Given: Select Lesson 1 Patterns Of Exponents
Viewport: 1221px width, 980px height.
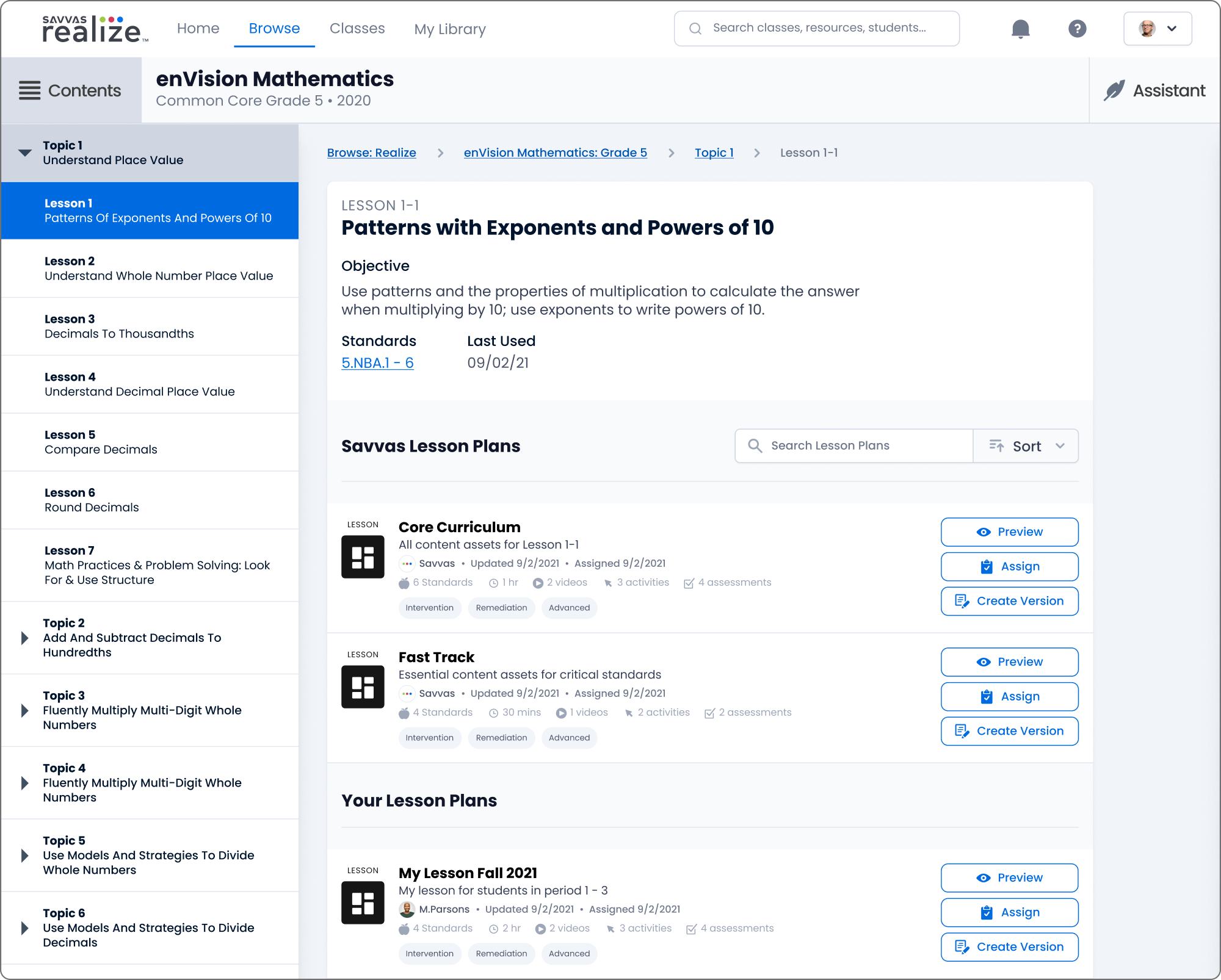Looking at the screenshot, I should click(x=150, y=211).
